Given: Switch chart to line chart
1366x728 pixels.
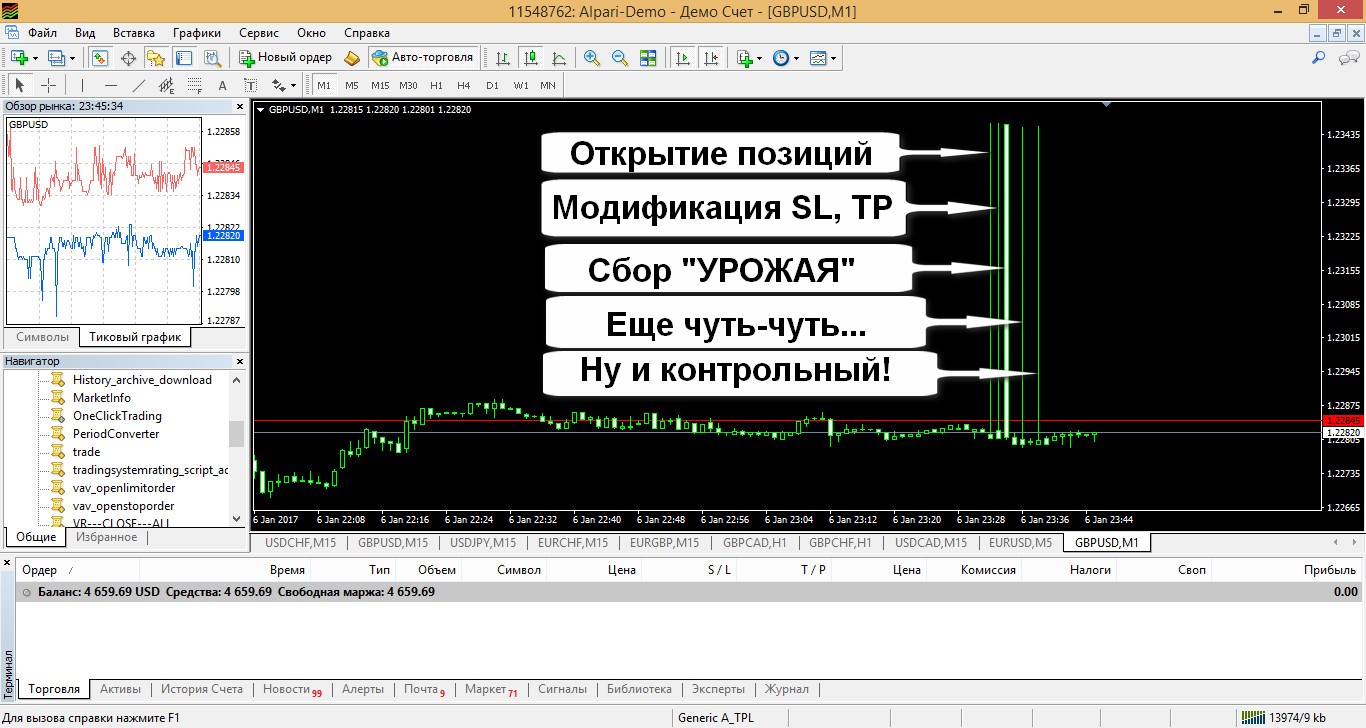Looking at the screenshot, I should (x=558, y=58).
